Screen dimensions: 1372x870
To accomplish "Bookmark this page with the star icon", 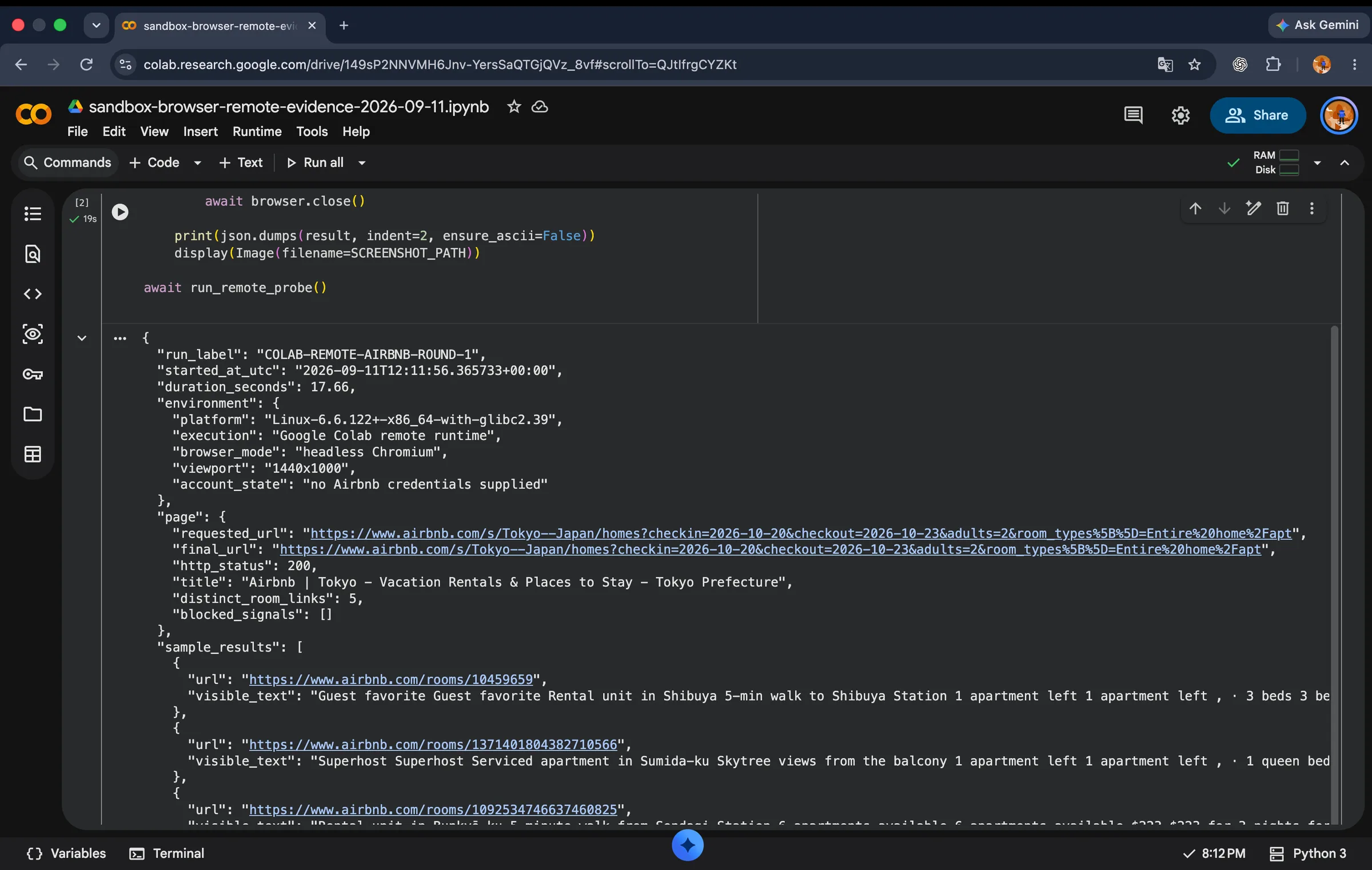I will 1195,65.
